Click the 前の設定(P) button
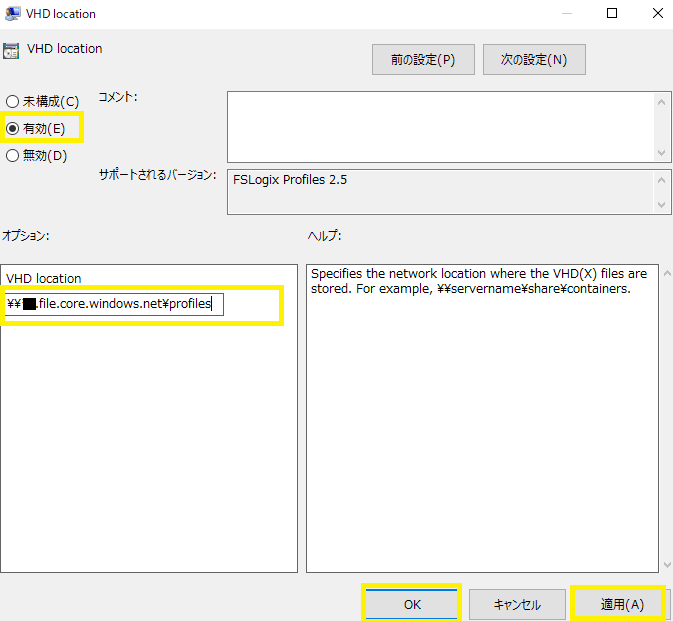 pyautogui.click(x=423, y=59)
